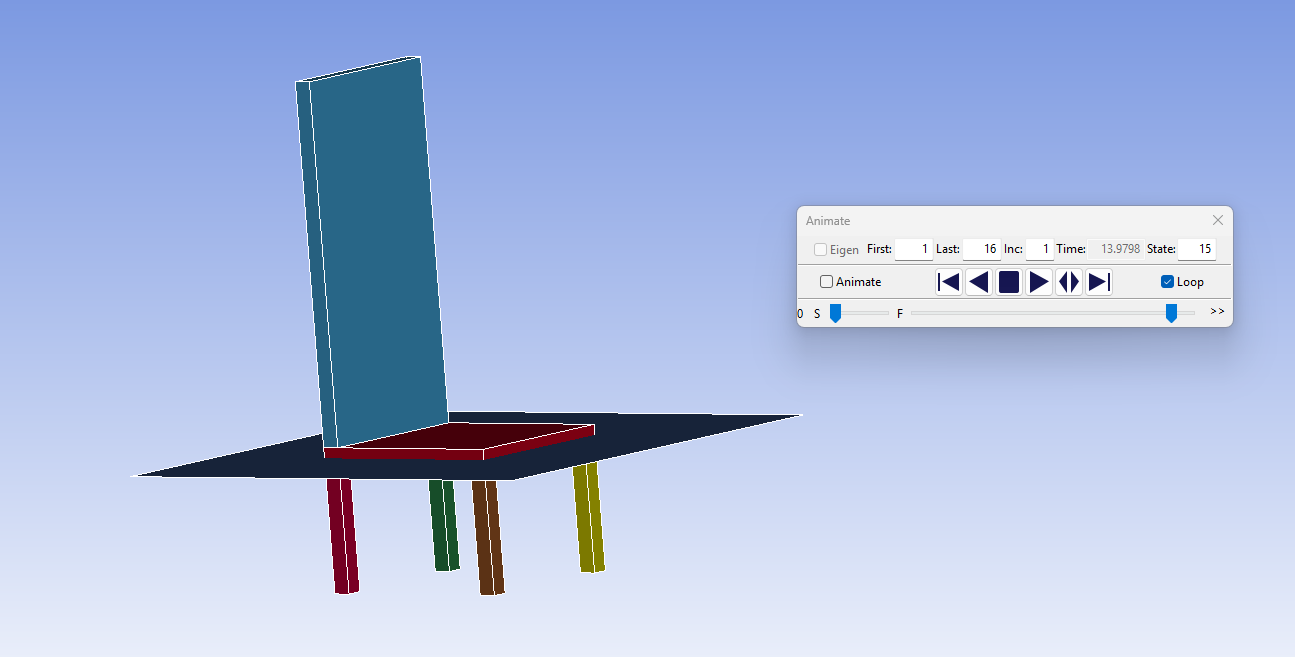Click the Inc increment input field

(x=1040, y=249)
